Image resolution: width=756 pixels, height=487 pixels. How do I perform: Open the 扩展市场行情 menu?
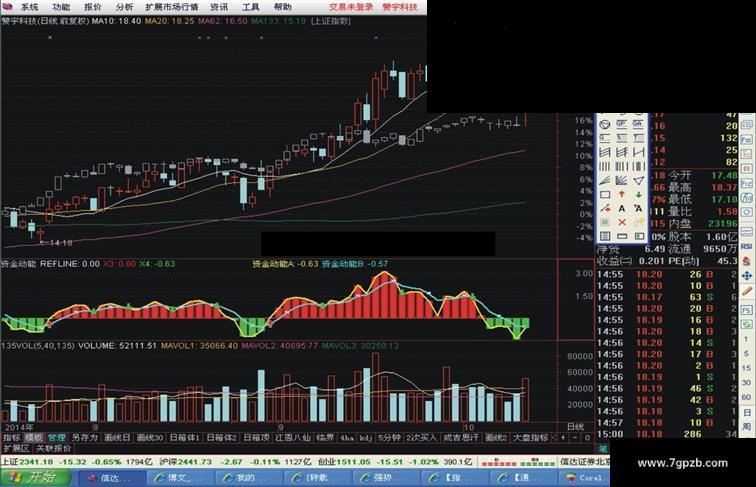pos(172,7)
